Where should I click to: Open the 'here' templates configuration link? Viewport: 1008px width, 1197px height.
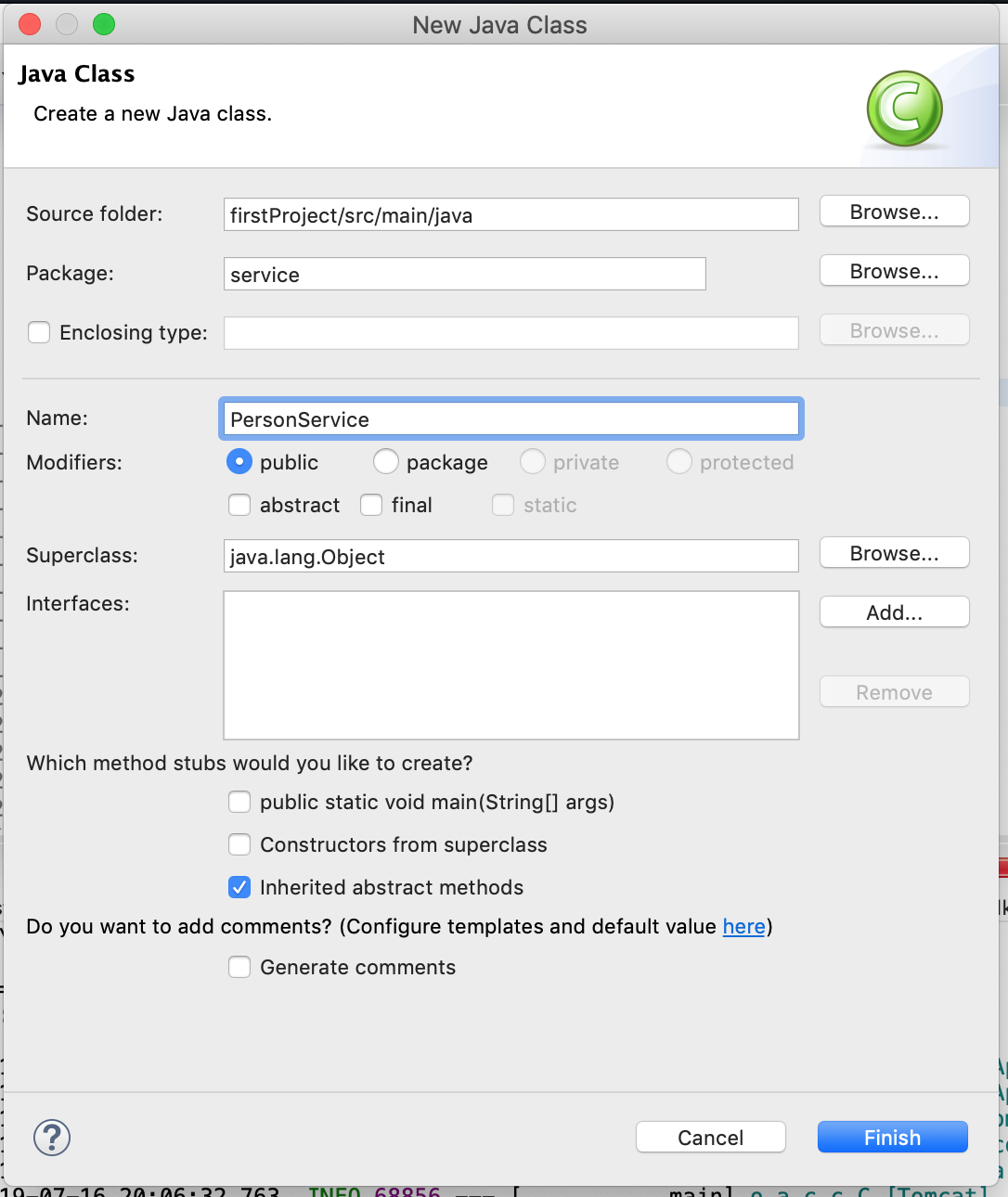744,926
